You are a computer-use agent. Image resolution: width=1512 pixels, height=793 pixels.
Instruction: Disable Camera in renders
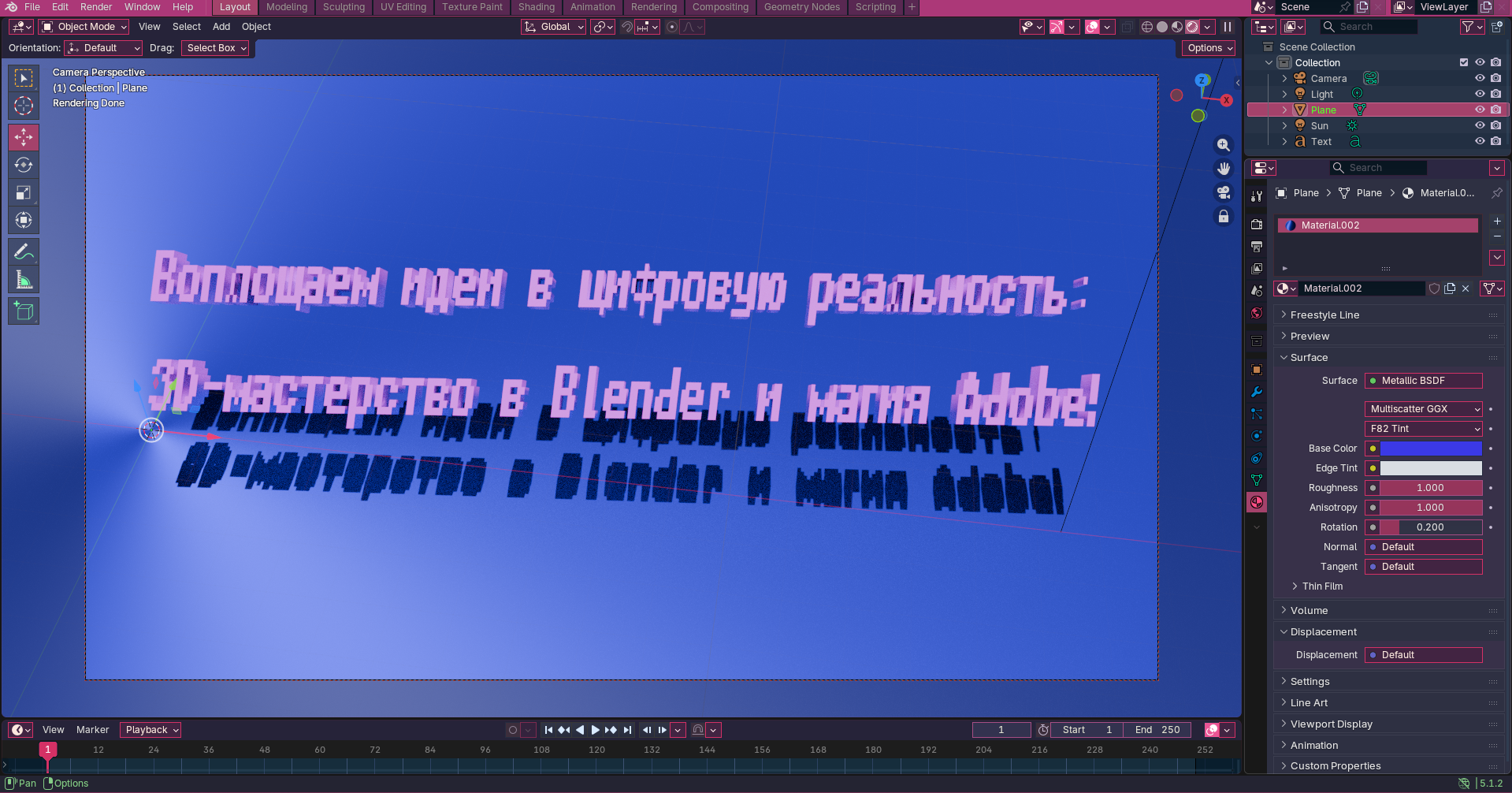click(x=1495, y=78)
